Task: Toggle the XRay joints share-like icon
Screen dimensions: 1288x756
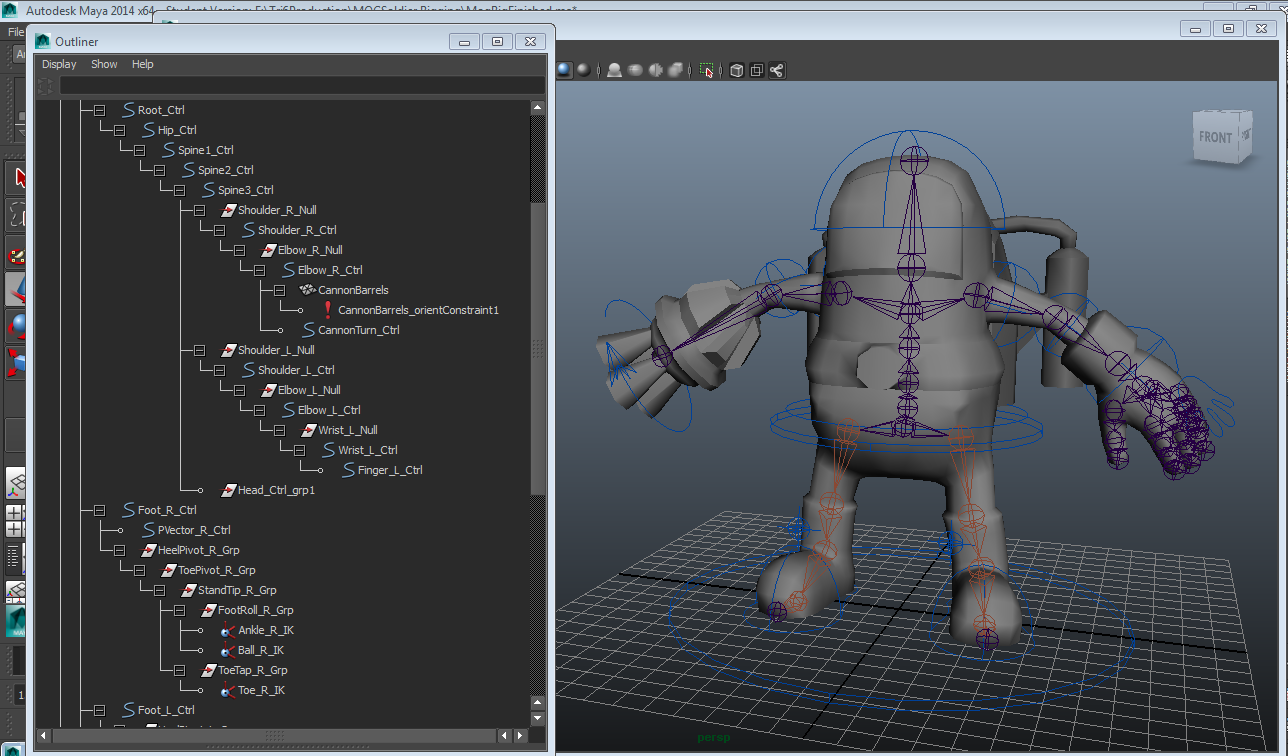Action: coord(777,70)
